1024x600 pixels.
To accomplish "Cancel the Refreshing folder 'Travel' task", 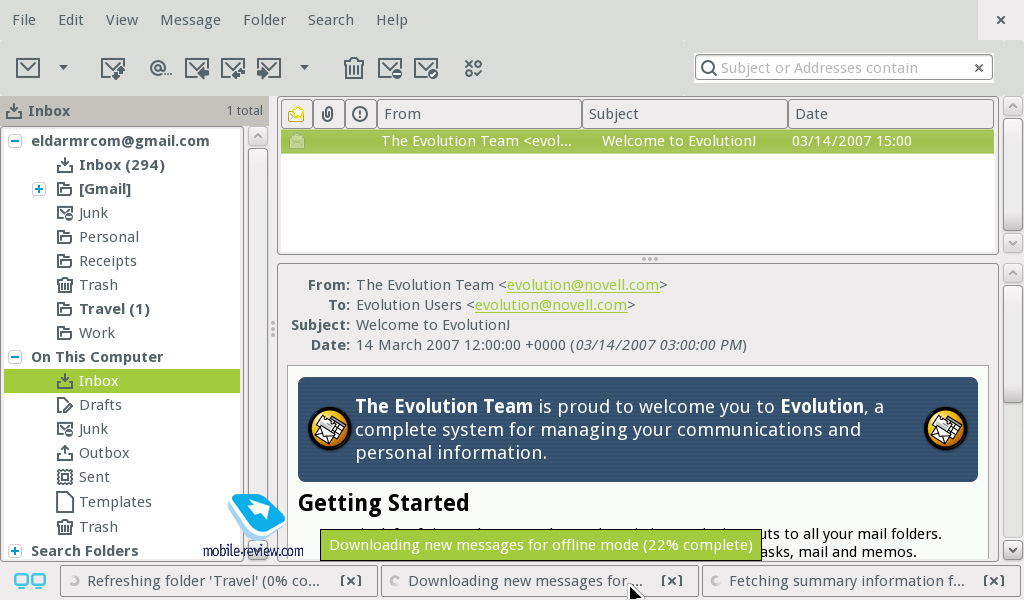I will pos(351,581).
